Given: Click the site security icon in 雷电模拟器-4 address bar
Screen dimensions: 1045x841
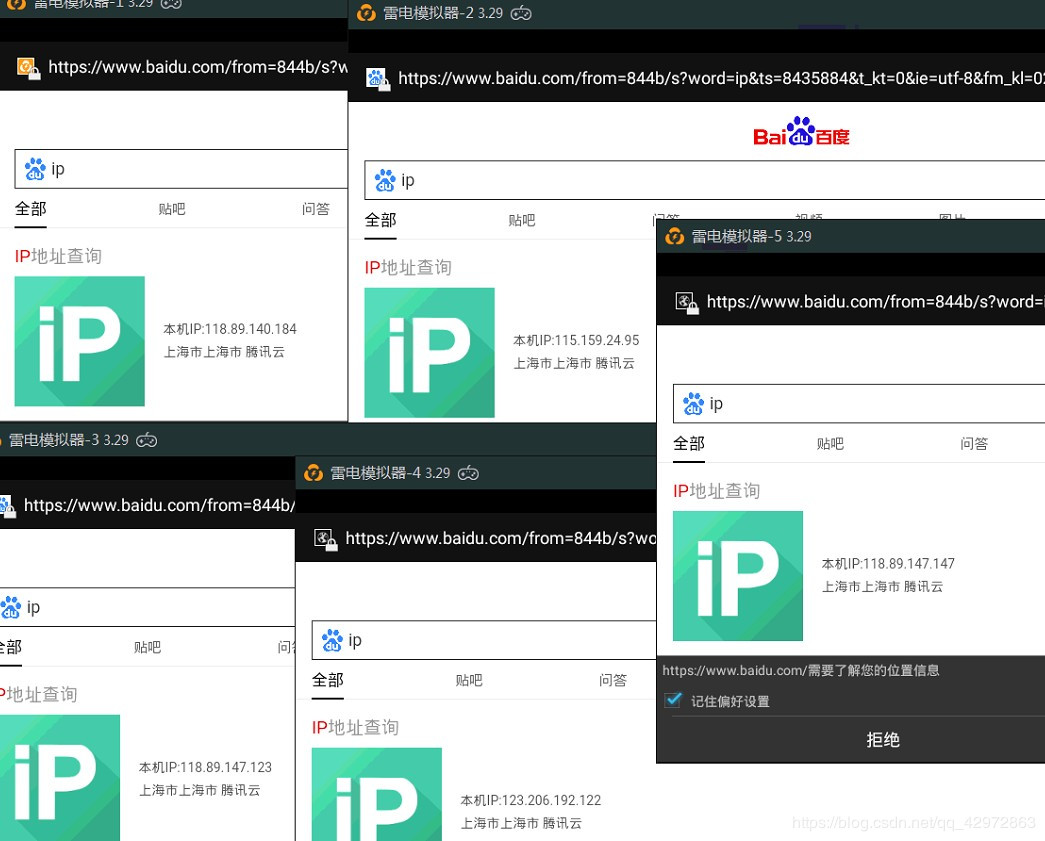Looking at the screenshot, I should click(x=325, y=539).
